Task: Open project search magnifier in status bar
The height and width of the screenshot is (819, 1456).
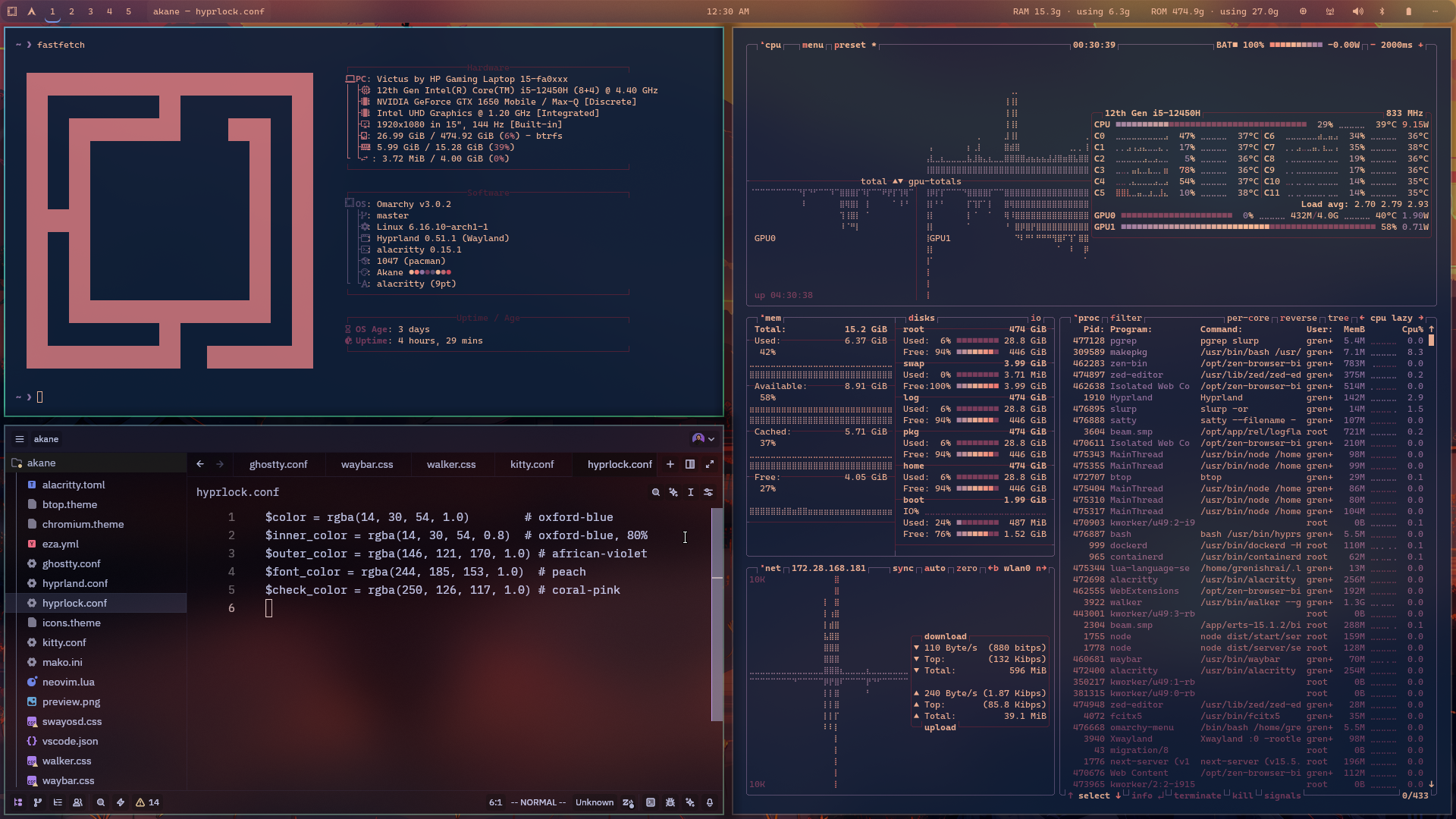Action: [101, 802]
